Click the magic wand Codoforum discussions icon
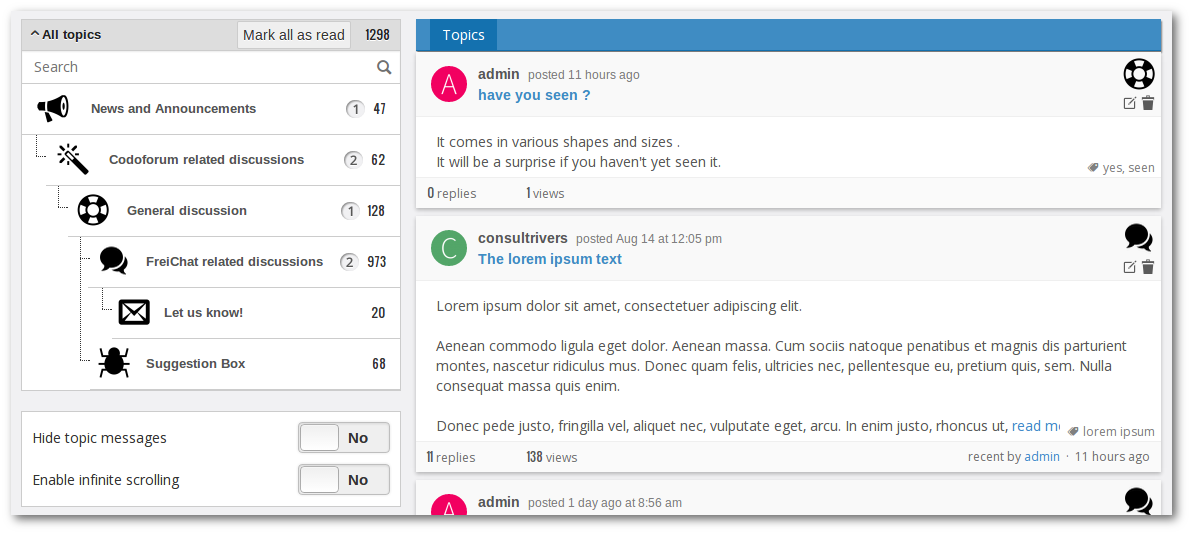1191x534 pixels. point(72,159)
